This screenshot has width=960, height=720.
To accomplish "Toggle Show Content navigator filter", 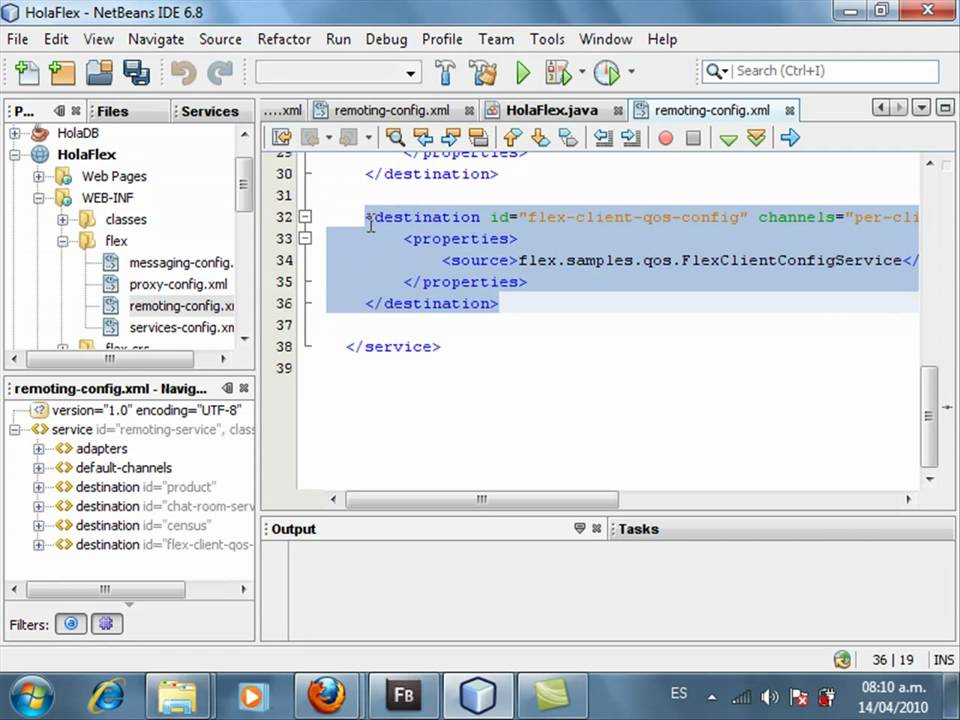I will pos(107,624).
